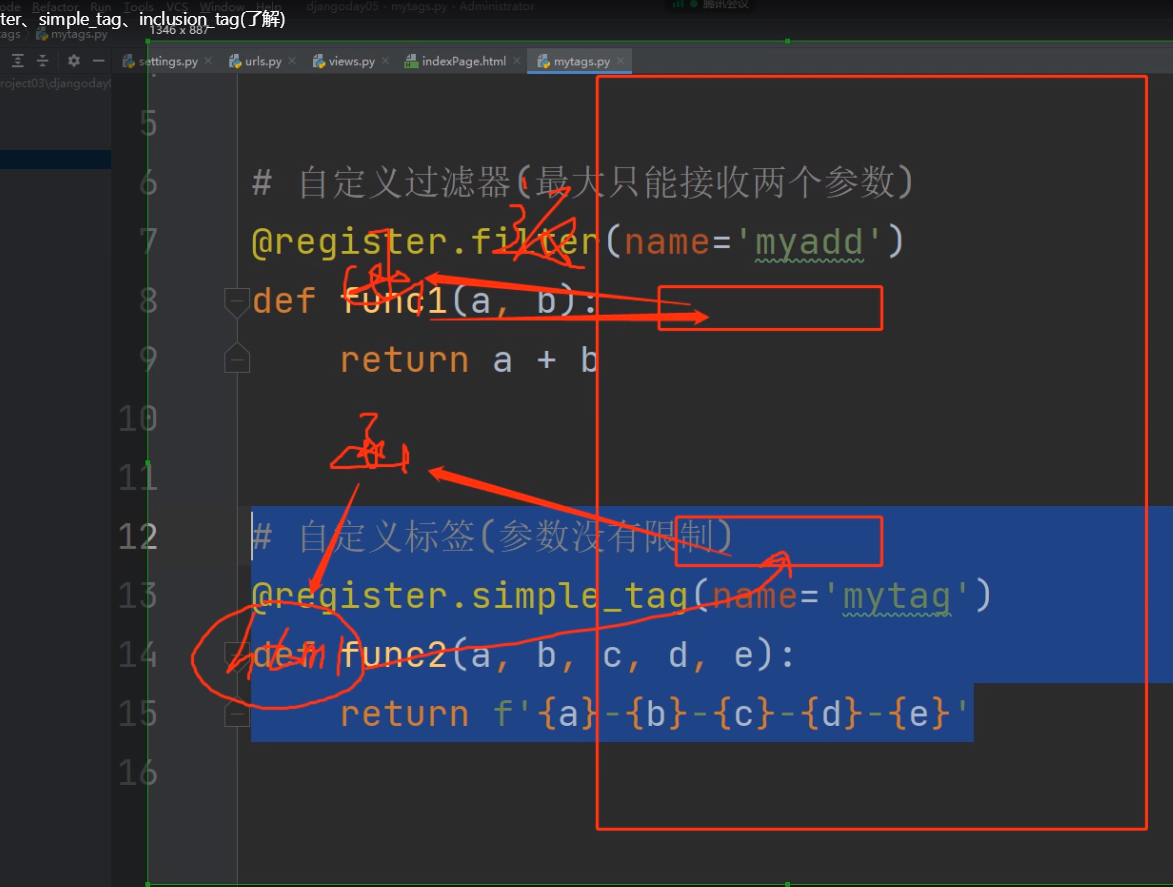Viewport: 1173px width, 887px height.
Task: Open the Help menu
Action: pyautogui.click(x=269, y=7)
